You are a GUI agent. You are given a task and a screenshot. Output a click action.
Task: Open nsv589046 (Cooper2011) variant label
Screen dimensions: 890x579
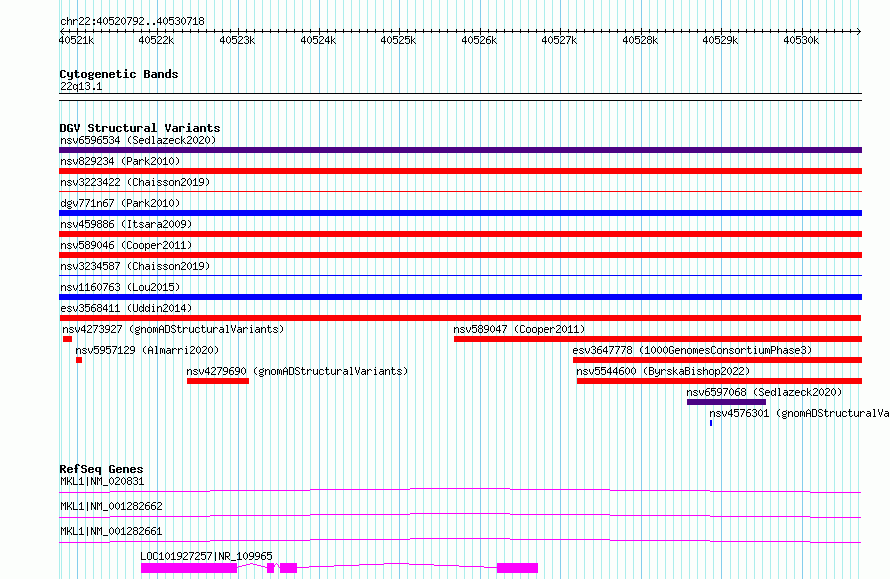pos(126,245)
